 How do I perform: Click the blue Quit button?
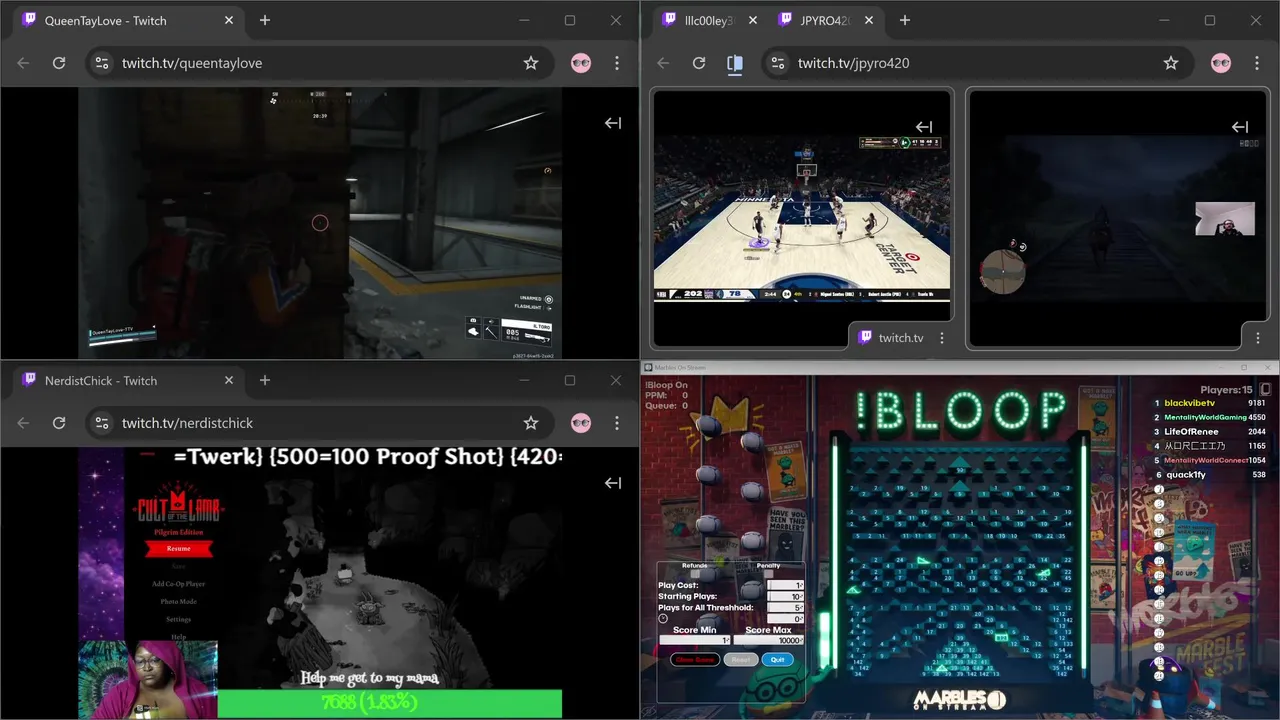tap(778, 659)
